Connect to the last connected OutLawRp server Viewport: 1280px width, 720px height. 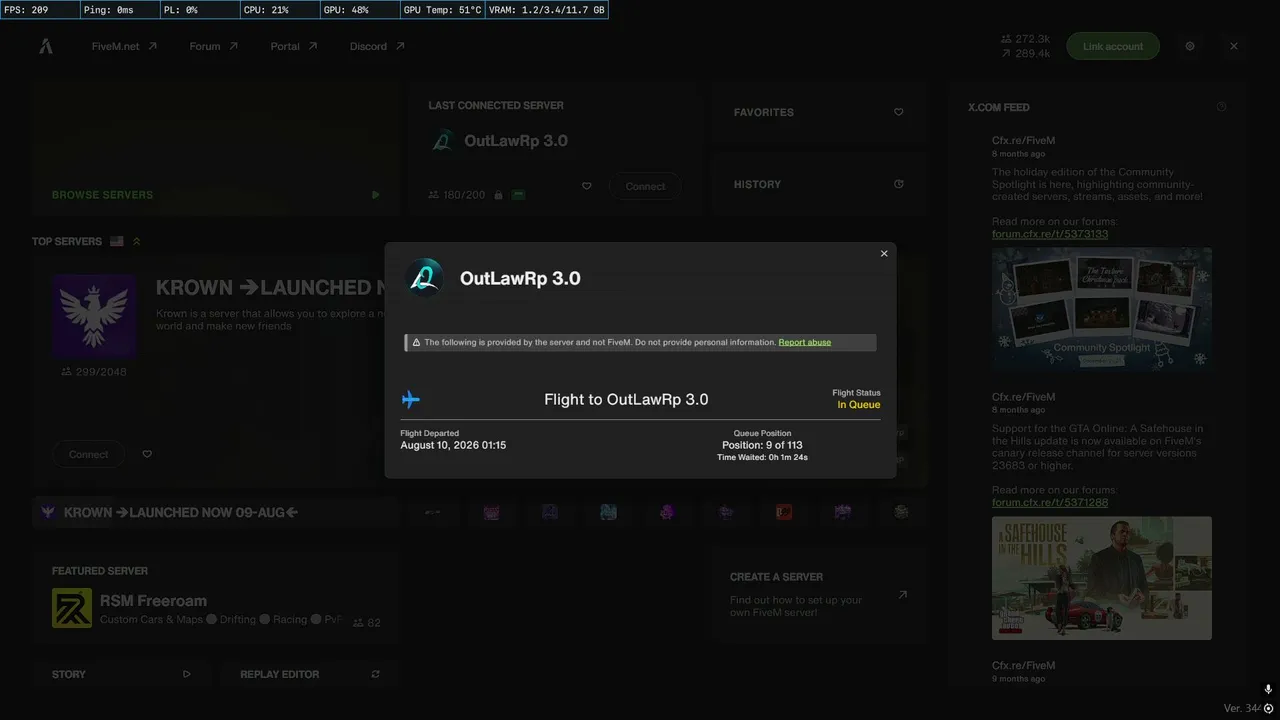tap(645, 186)
